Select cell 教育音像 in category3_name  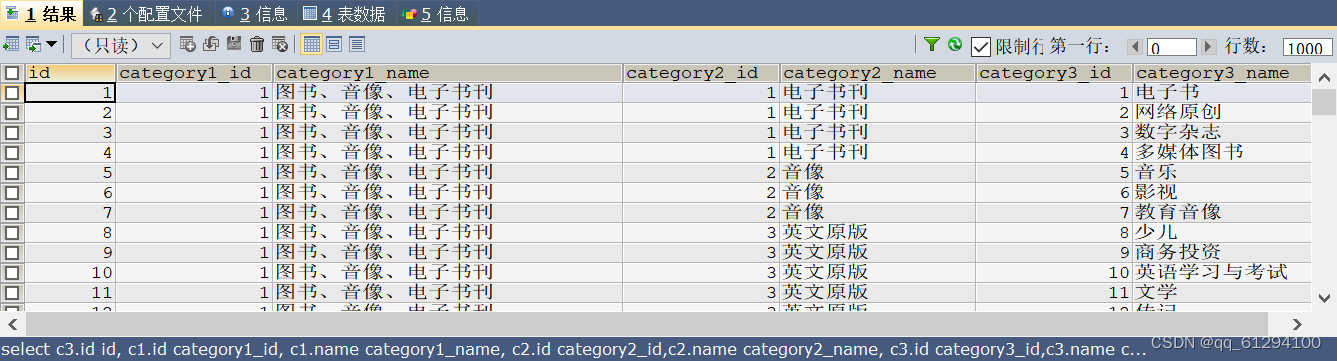[x=1221, y=212]
